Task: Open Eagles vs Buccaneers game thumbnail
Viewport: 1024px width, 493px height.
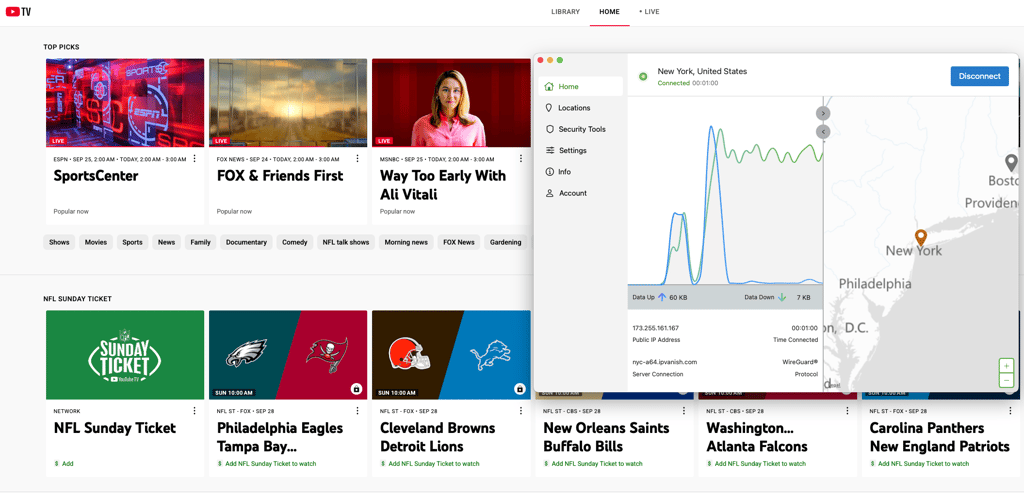Action: pyautogui.click(x=288, y=355)
